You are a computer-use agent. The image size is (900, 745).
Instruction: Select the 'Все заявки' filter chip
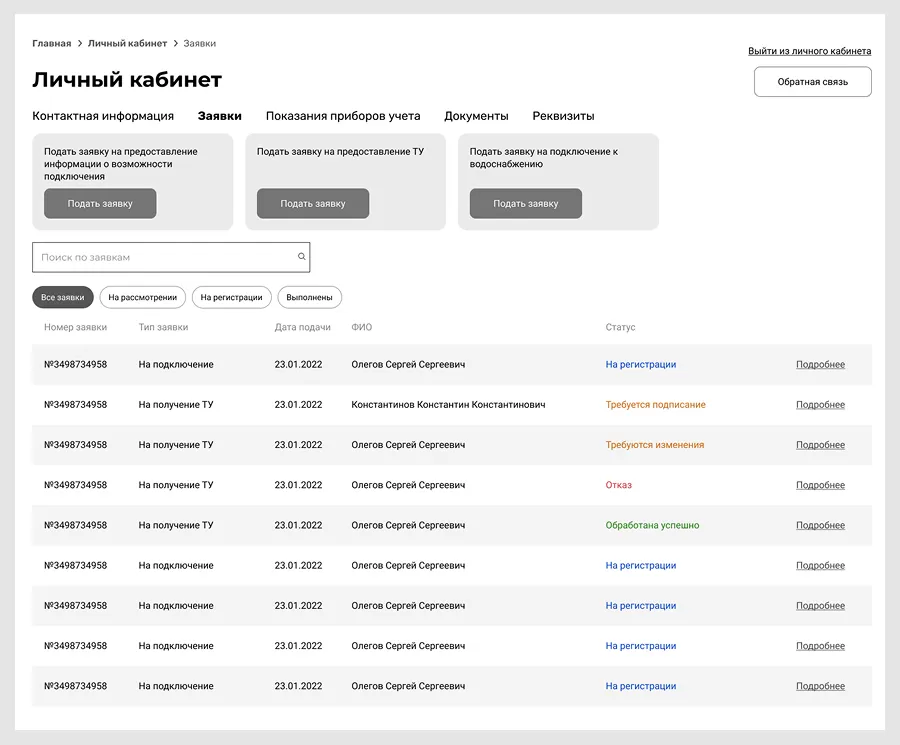click(63, 297)
